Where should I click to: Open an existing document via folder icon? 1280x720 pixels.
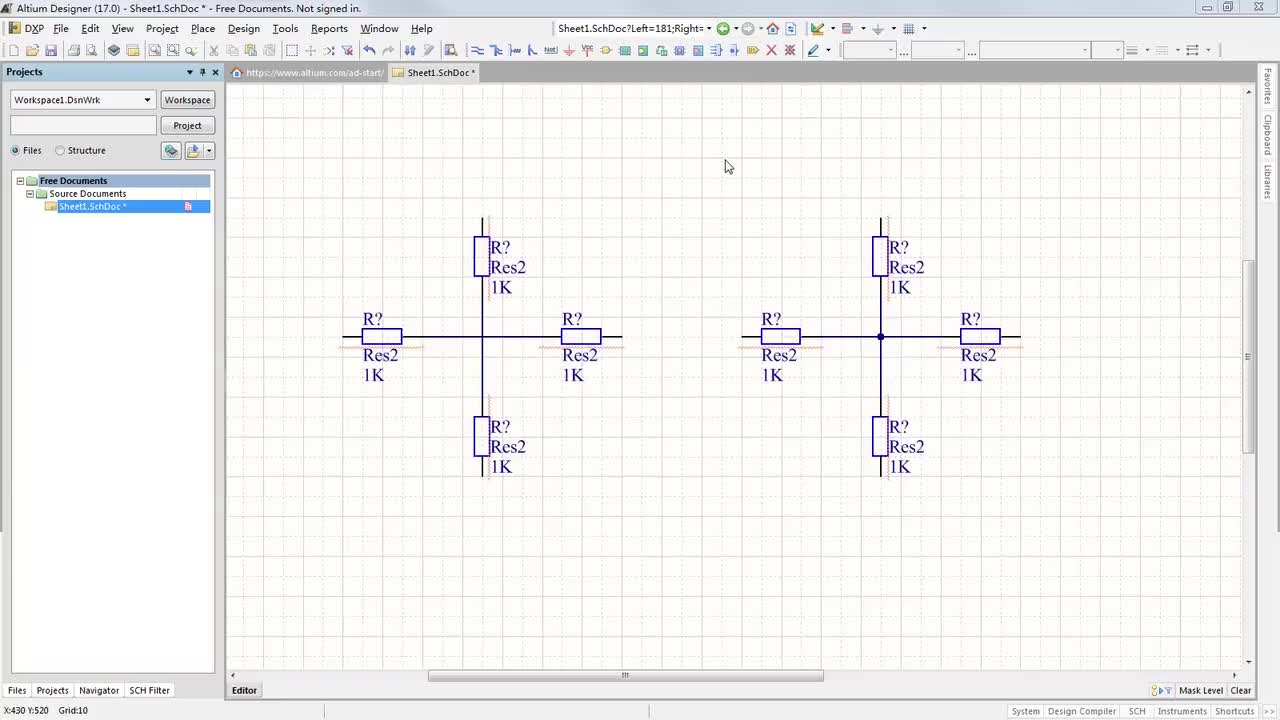click(32, 50)
